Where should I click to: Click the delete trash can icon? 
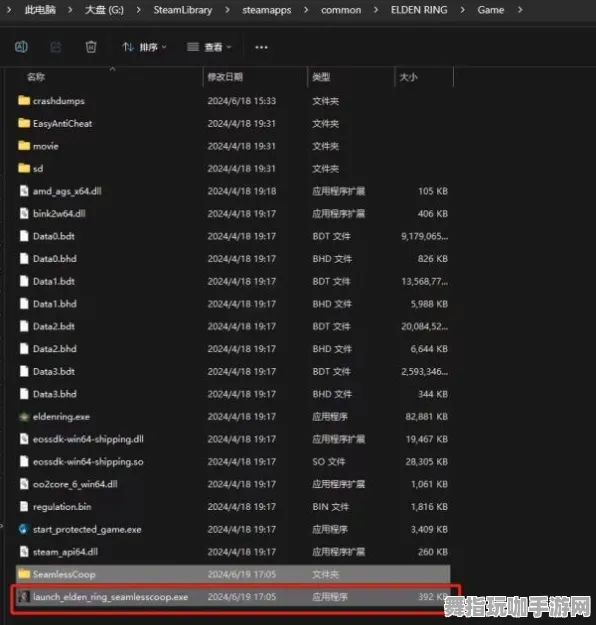click(x=91, y=47)
